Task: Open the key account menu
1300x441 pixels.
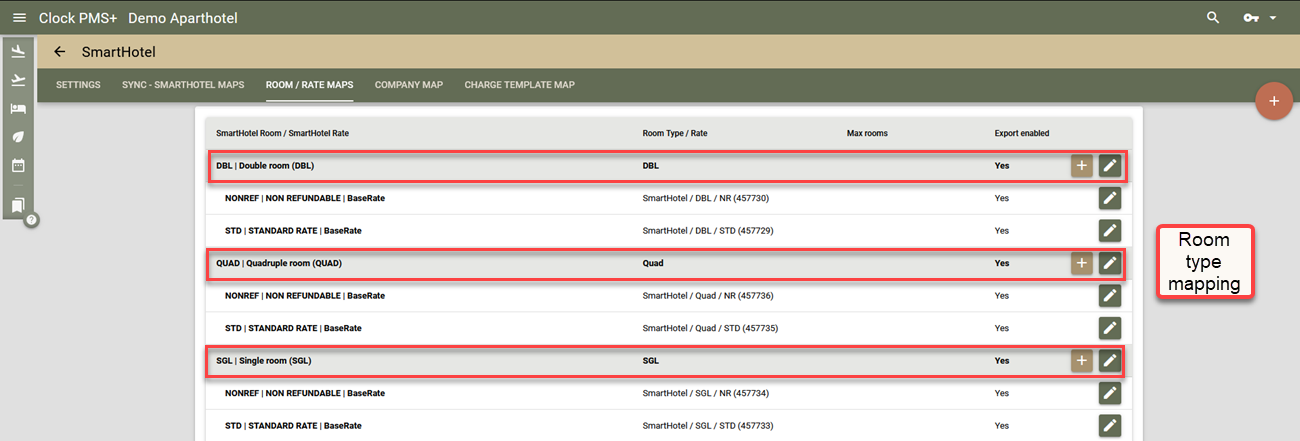Action: click(x=1260, y=18)
